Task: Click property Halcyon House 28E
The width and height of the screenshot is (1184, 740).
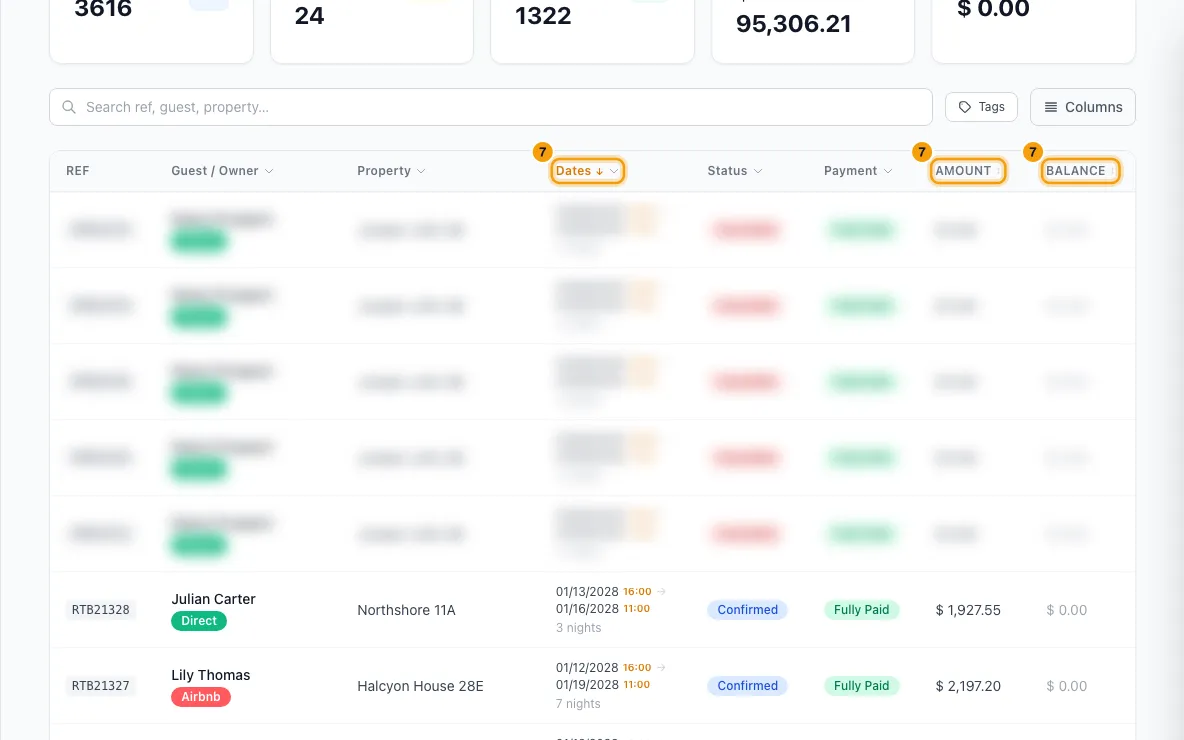Action: 420,686
